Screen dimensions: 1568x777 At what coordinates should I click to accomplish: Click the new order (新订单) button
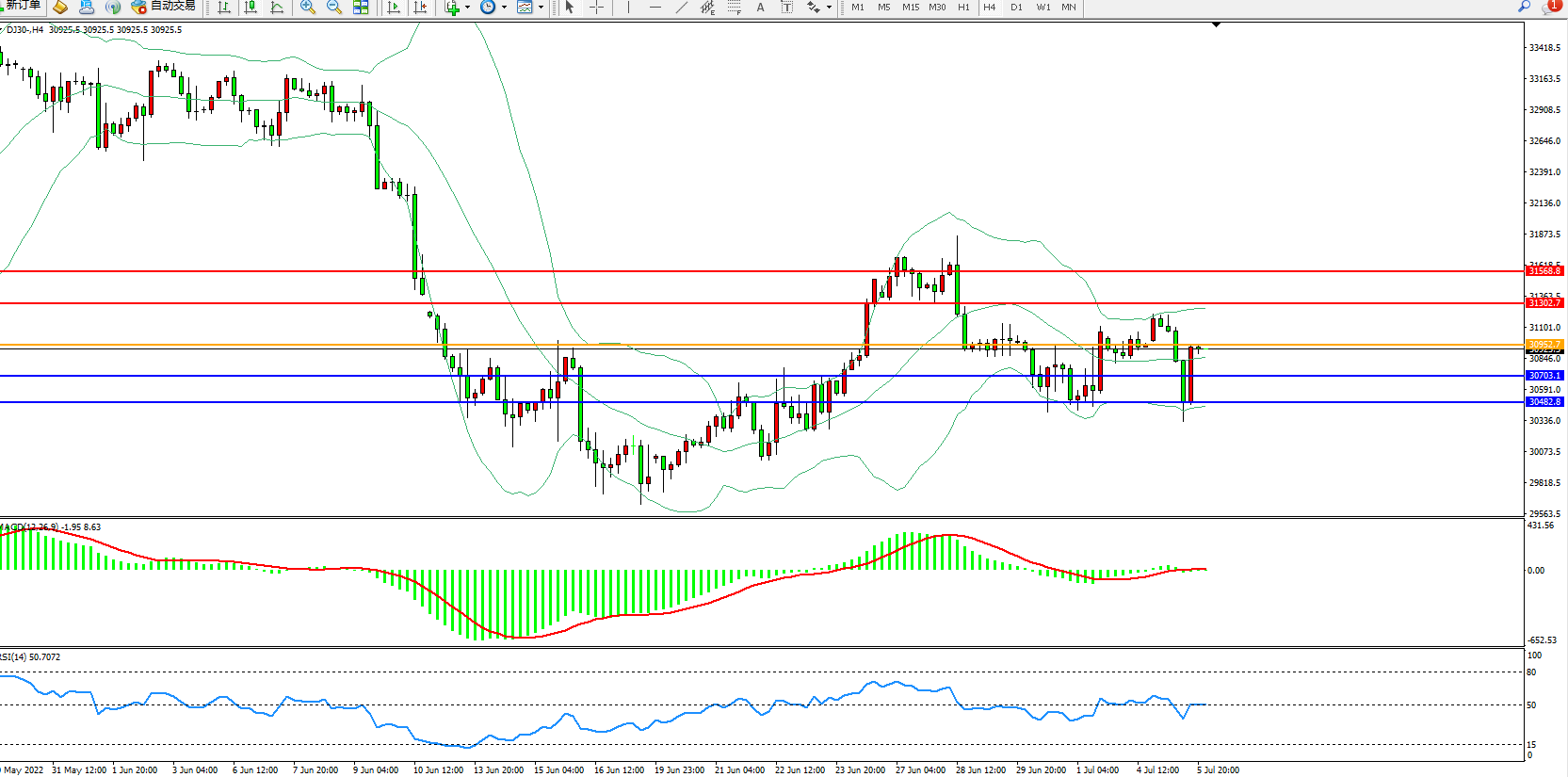click(x=21, y=7)
